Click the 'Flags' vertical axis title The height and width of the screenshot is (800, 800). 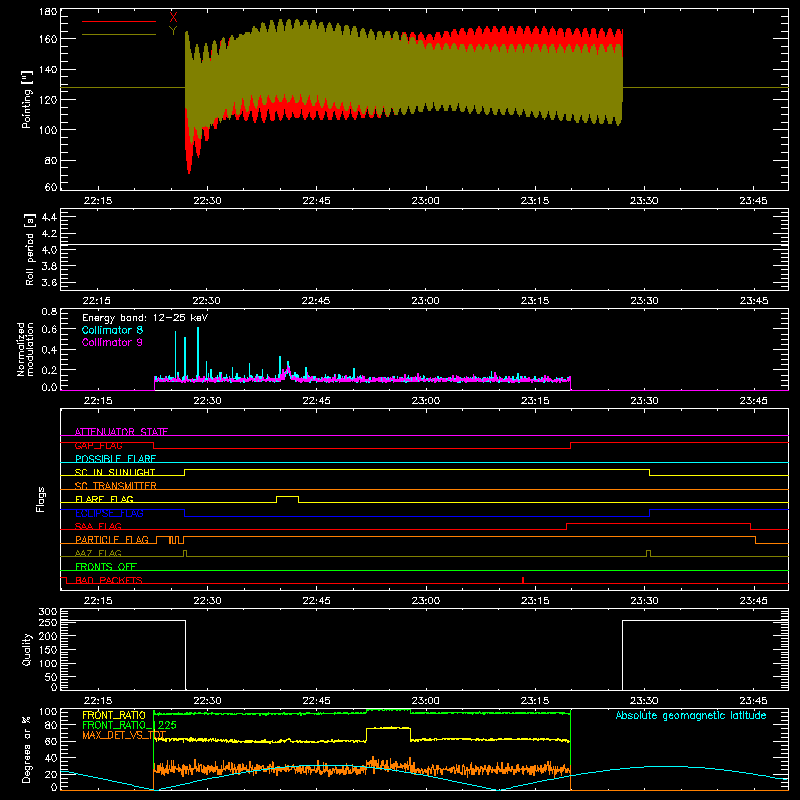pyautogui.click(x=40, y=499)
